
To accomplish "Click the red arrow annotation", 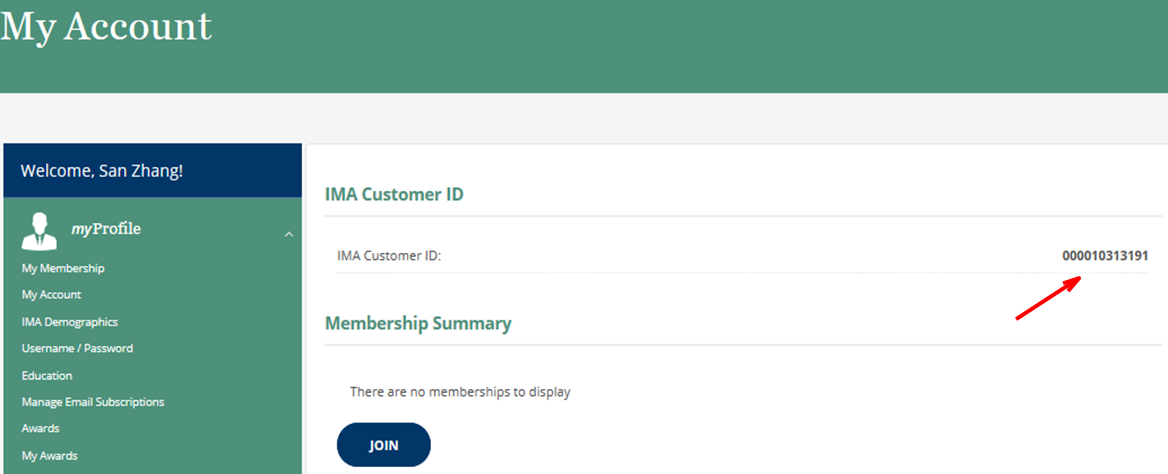I will coord(1047,299).
